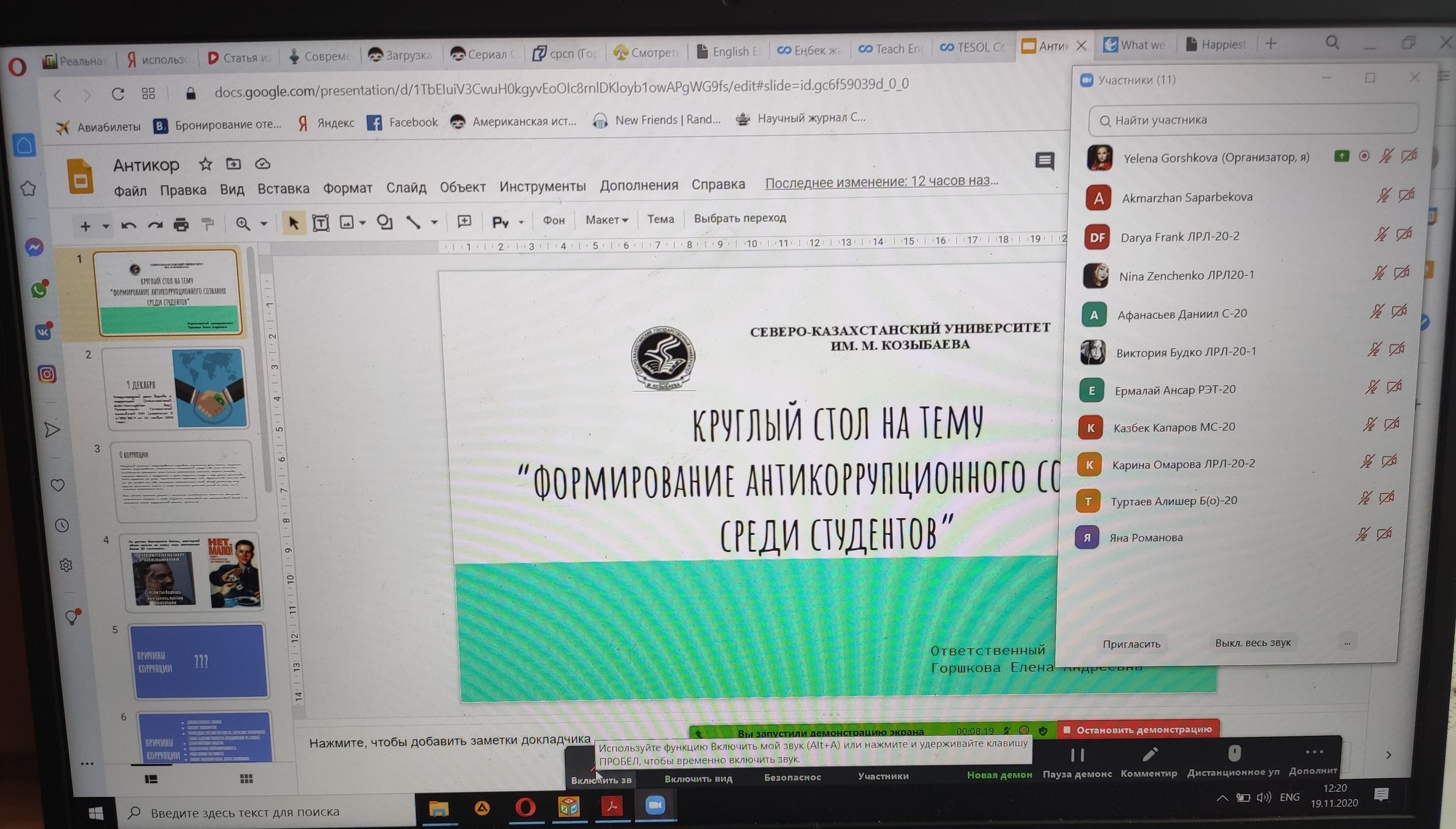Open Instagram in the Opera sidebar
This screenshot has width=1456, height=829.
pos(47,374)
